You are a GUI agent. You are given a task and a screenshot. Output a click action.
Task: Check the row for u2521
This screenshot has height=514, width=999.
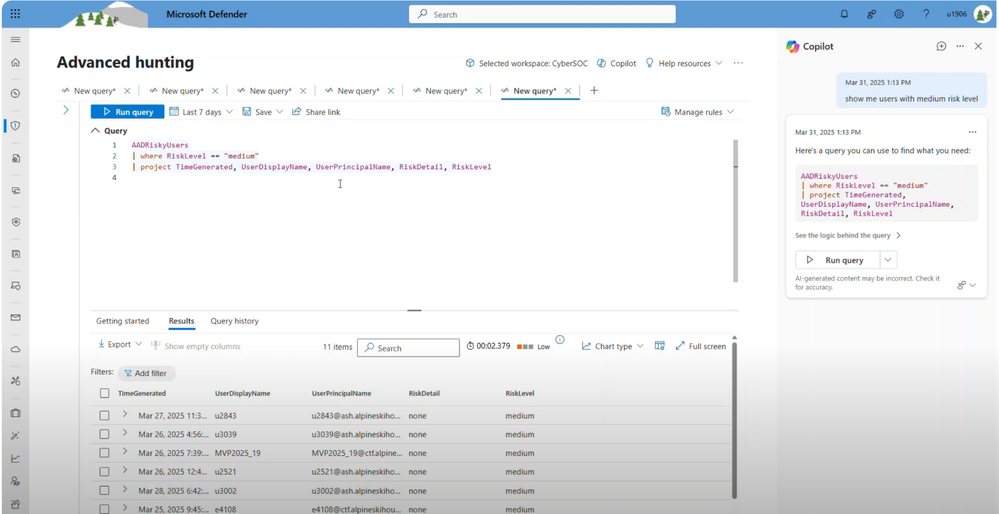[x=104, y=472]
